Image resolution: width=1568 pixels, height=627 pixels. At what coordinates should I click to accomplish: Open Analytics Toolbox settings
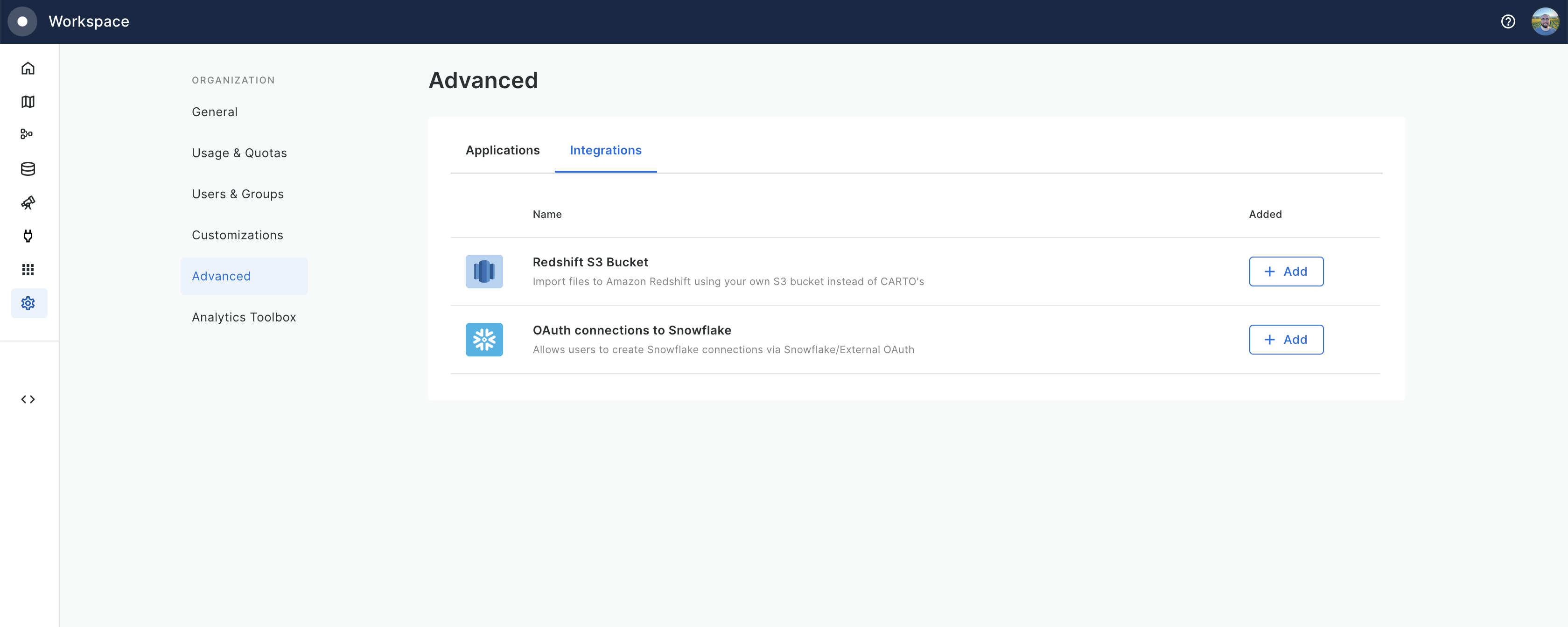[x=244, y=317]
